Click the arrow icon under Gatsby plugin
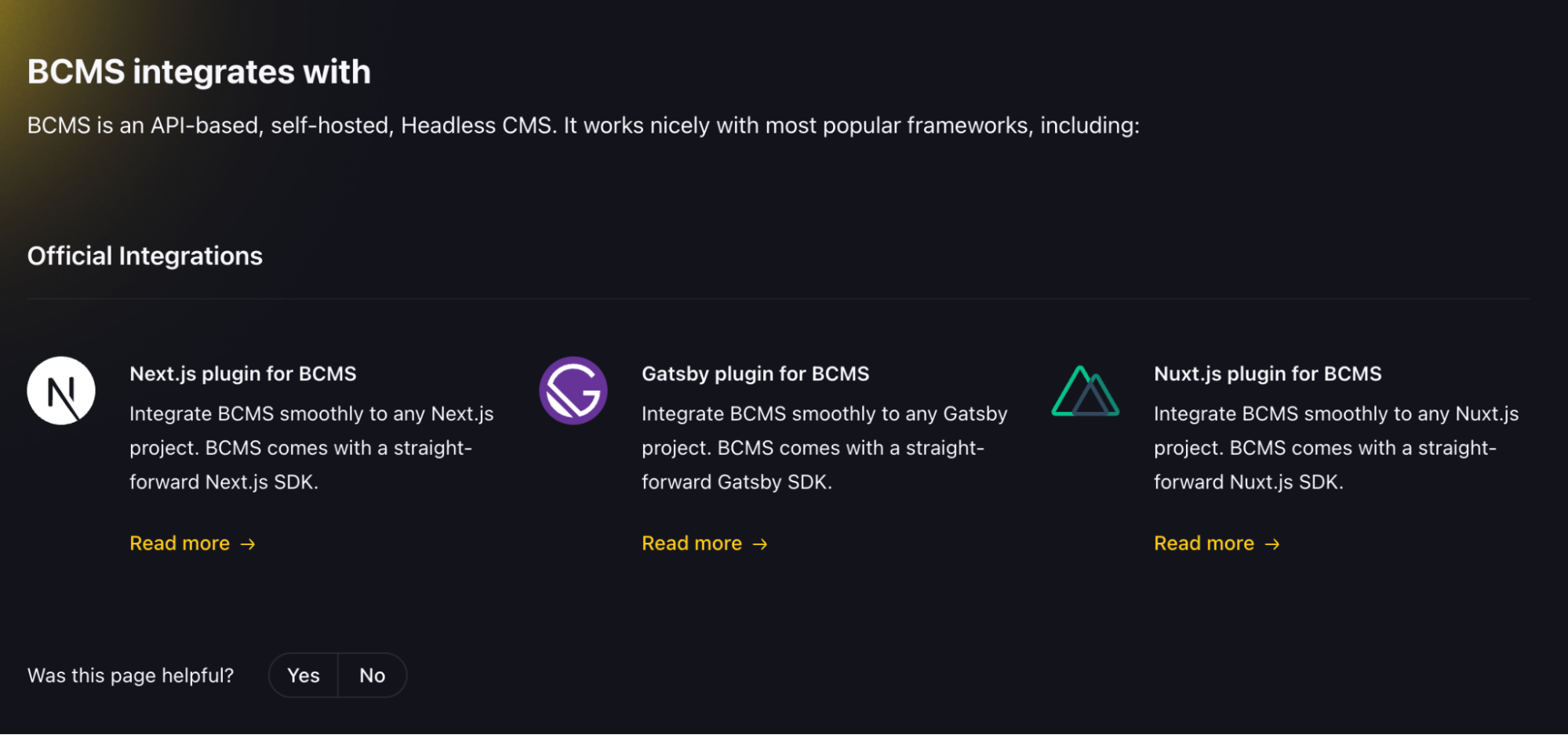 coord(760,544)
